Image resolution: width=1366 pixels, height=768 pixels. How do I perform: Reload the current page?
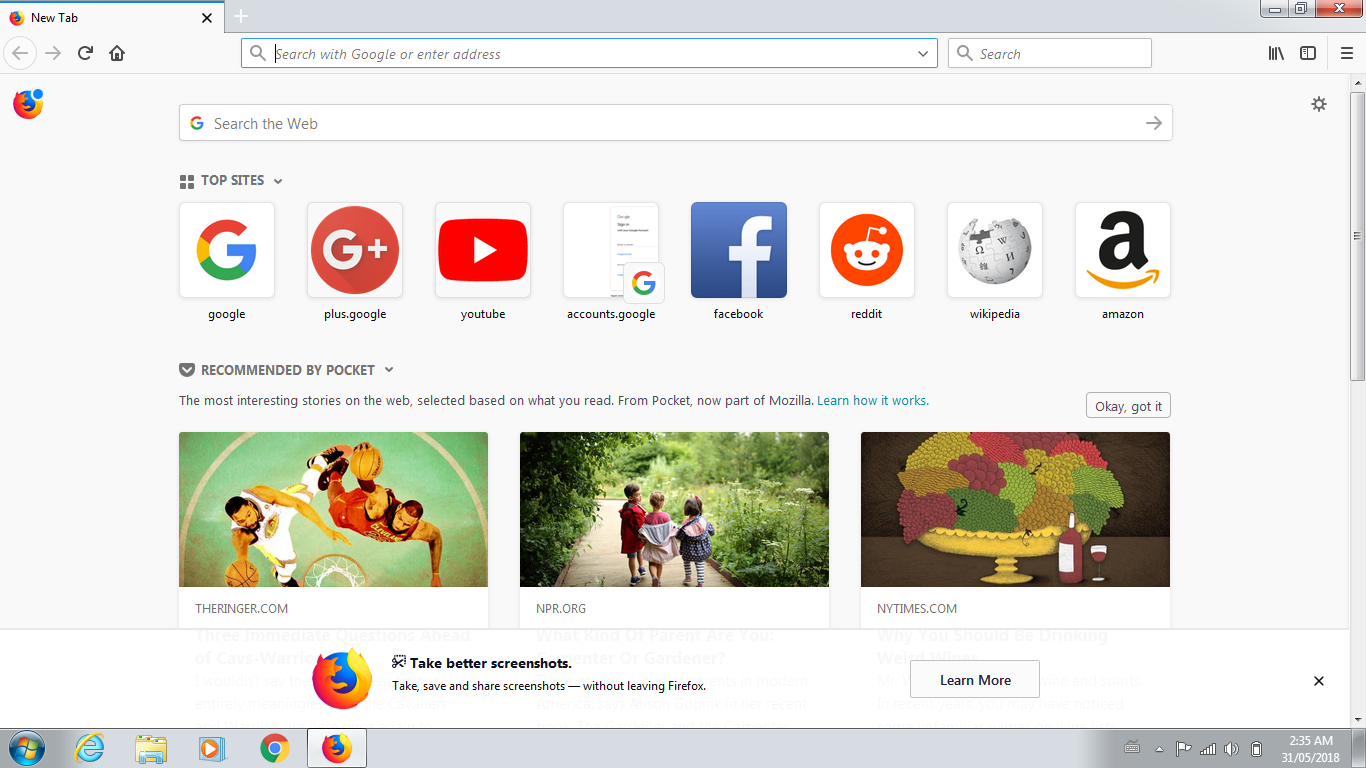click(85, 53)
